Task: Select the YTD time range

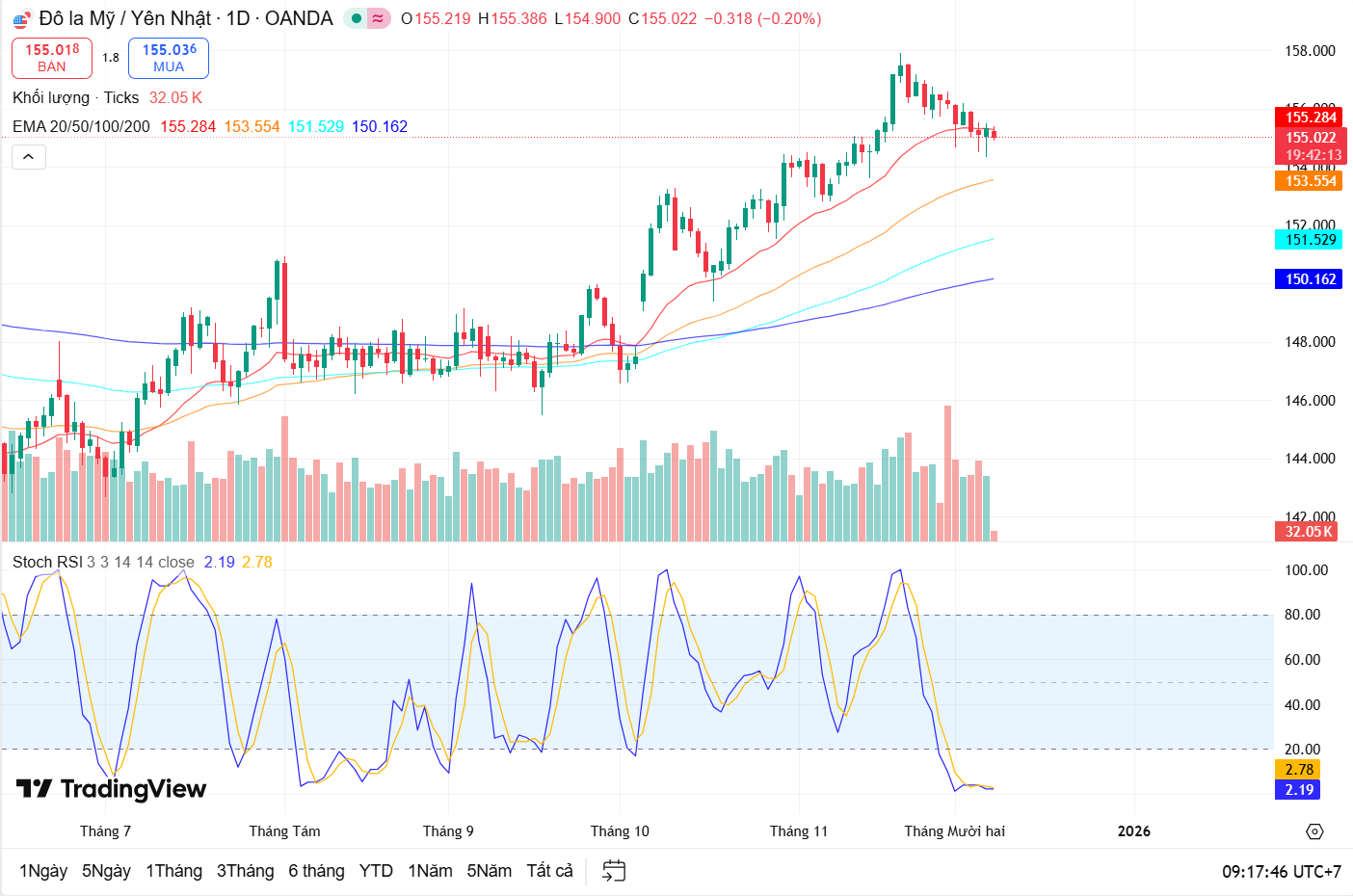Action: [x=376, y=871]
